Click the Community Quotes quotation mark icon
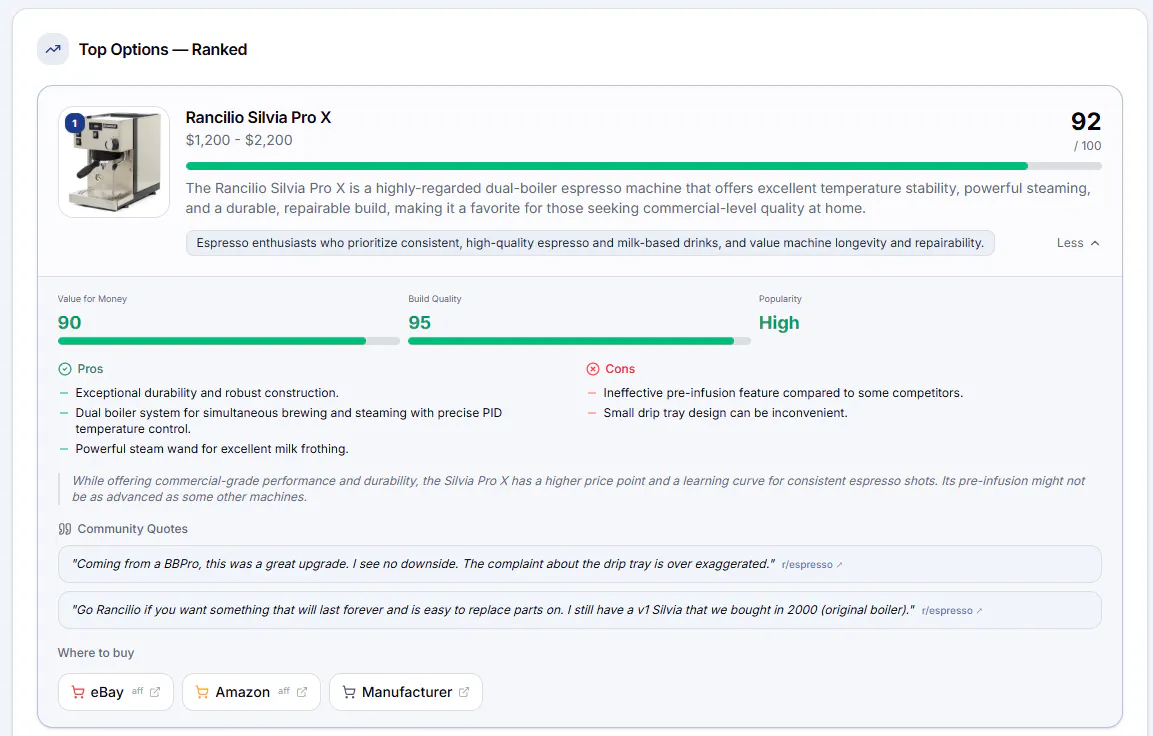This screenshot has width=1153, height=736. point(65,529)
